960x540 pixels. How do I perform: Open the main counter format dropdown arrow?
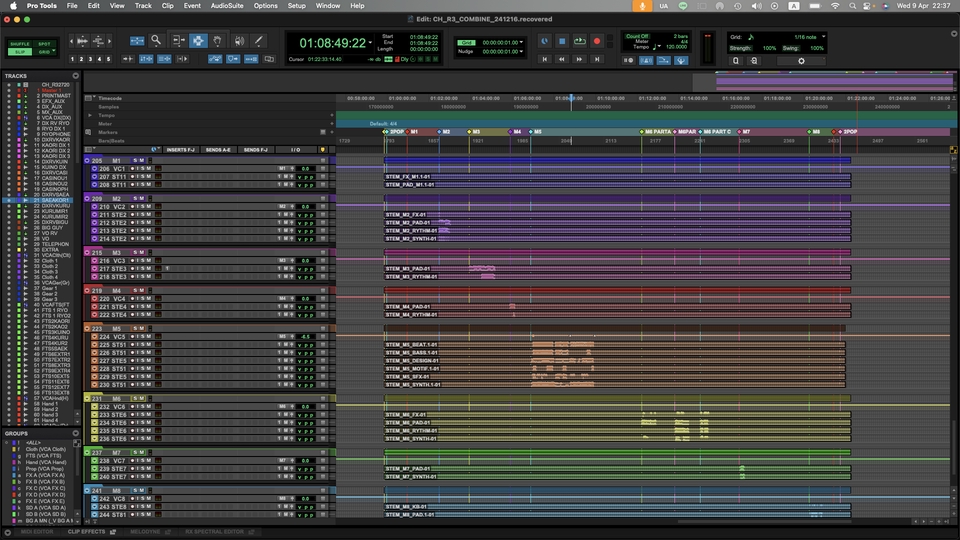[371, 42]
